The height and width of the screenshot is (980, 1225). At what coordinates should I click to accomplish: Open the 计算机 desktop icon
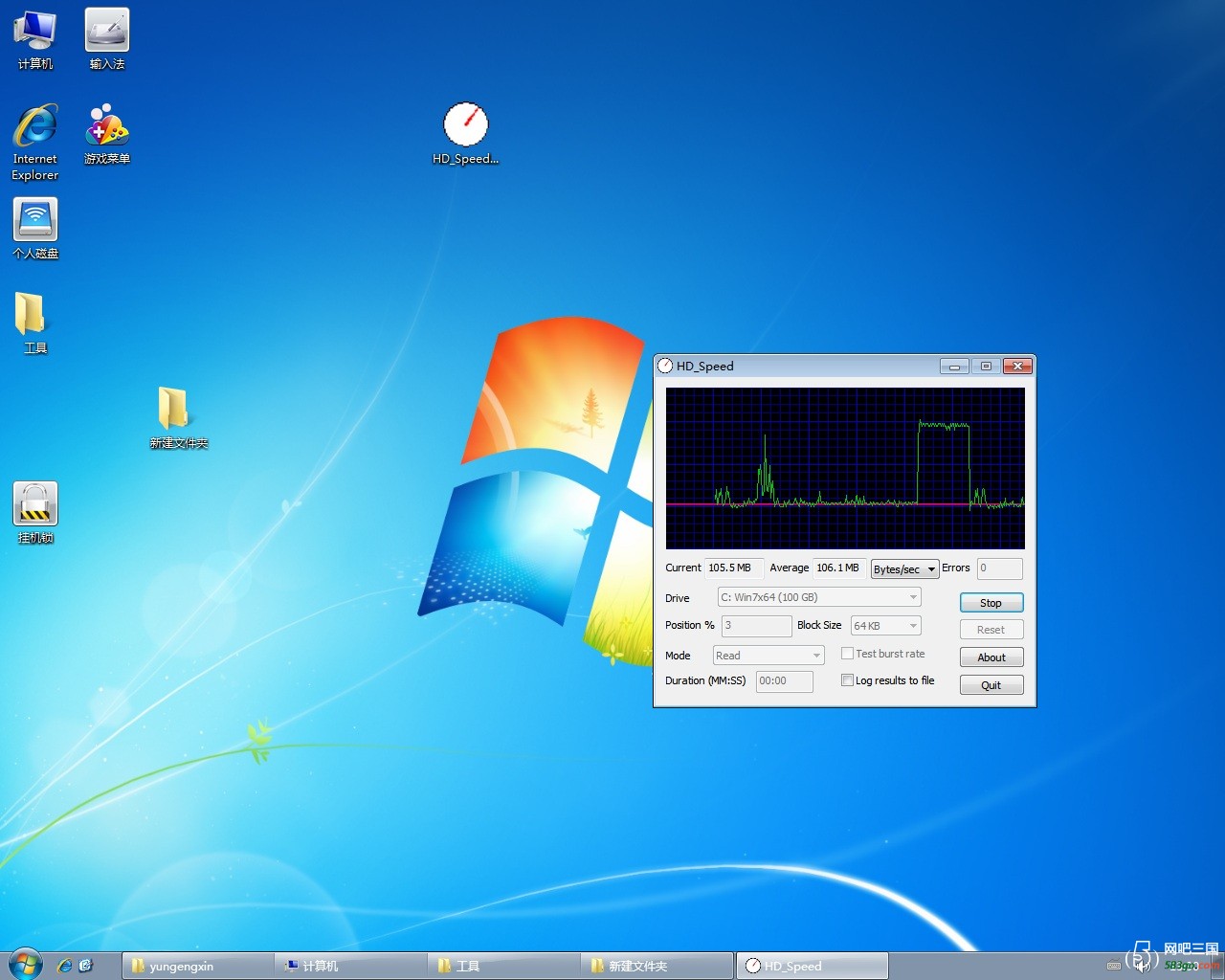[x=35, y=39]
